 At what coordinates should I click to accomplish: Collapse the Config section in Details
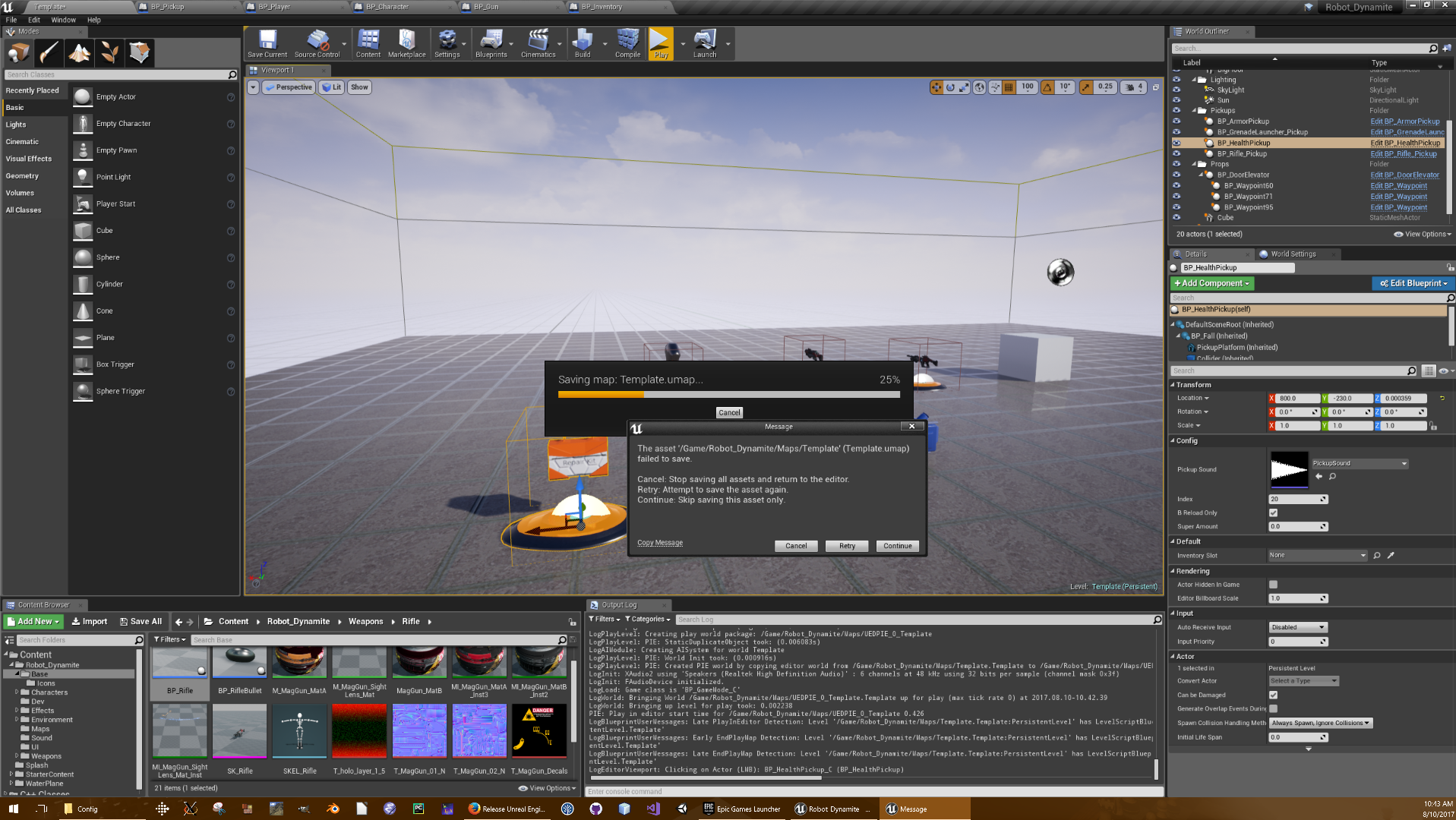click(1172, 440)
